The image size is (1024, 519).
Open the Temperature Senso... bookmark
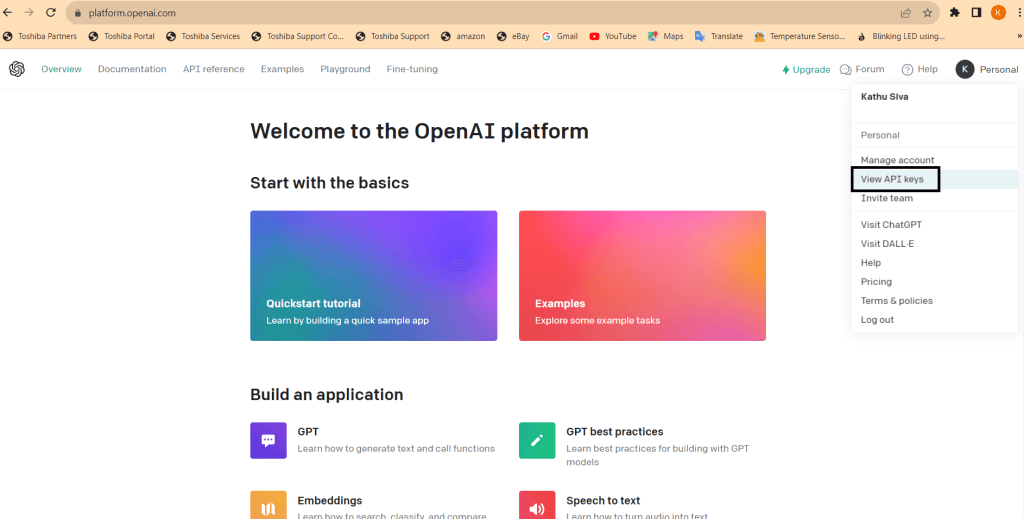coord(799,37)
